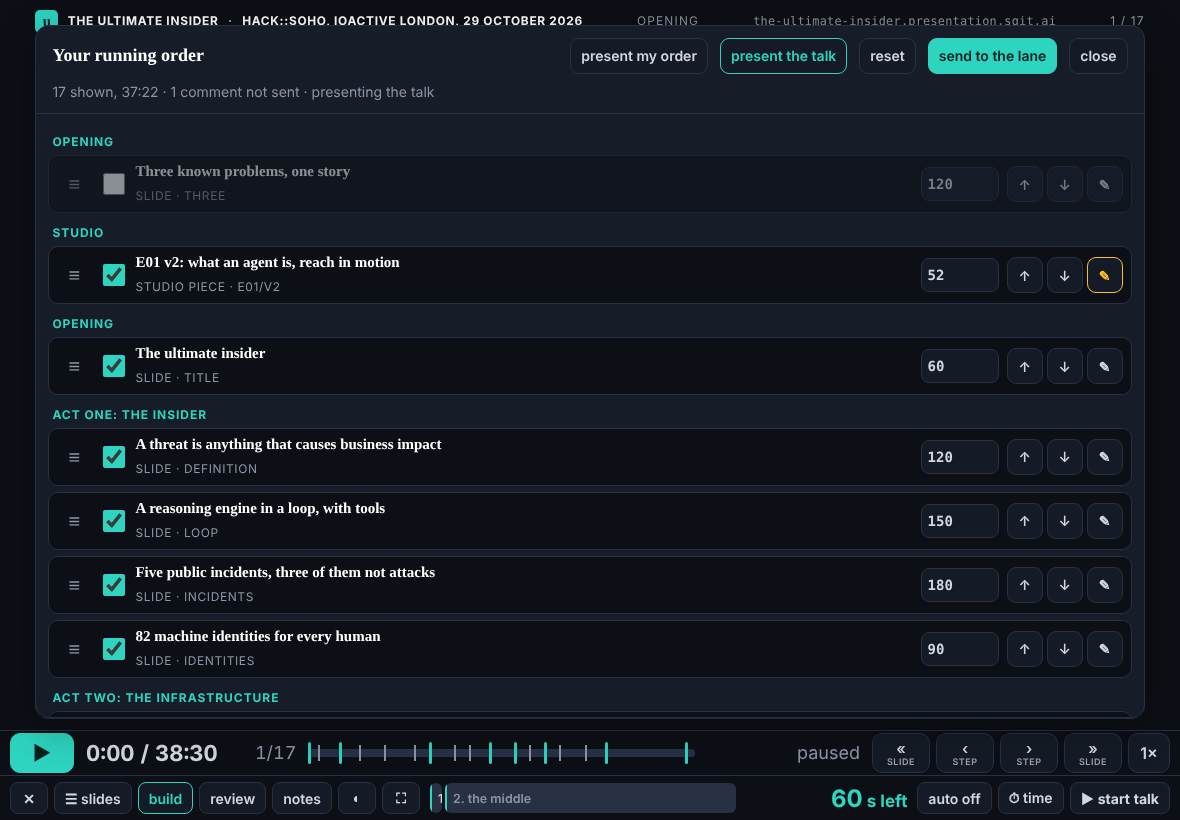Image resolution: width=1180 pixels, height=820 pixels.
Task: Reset the running order
Action: [x=887, y=56]
